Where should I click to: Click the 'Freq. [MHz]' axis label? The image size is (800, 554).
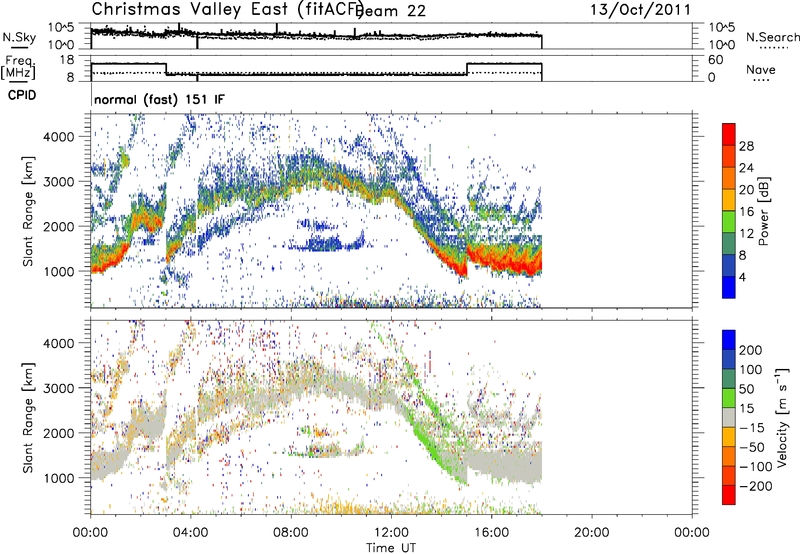tap(19, 67)
